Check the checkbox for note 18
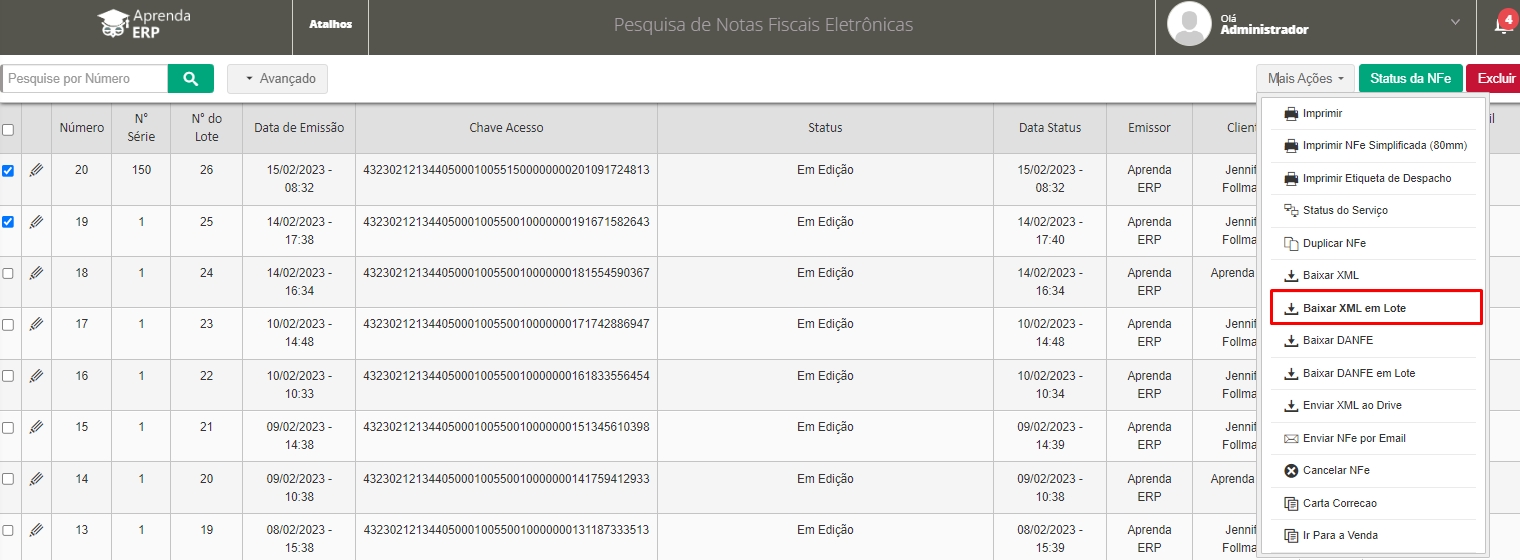 8,273
